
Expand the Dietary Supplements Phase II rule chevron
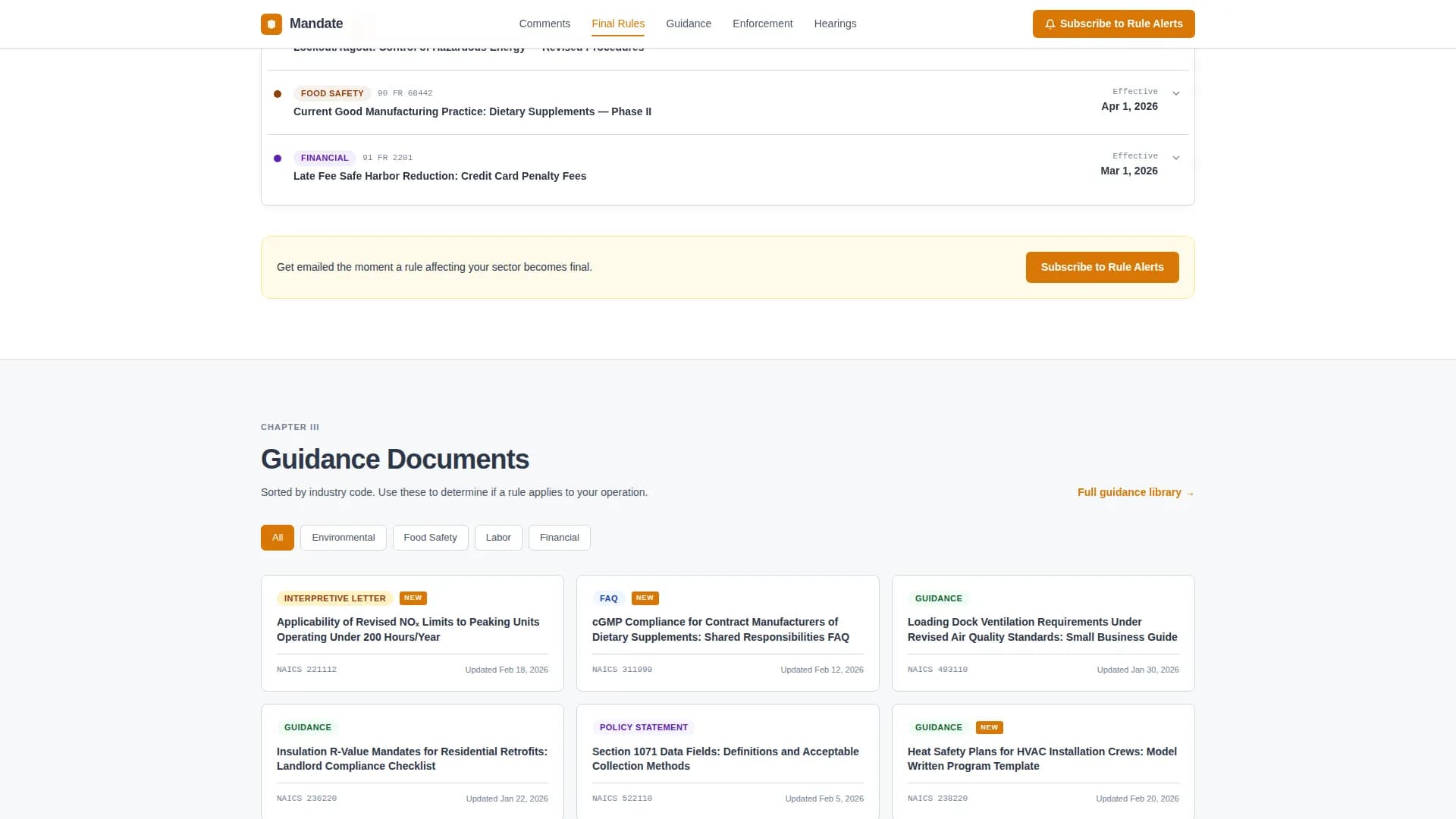click(x=1176, y=93)
